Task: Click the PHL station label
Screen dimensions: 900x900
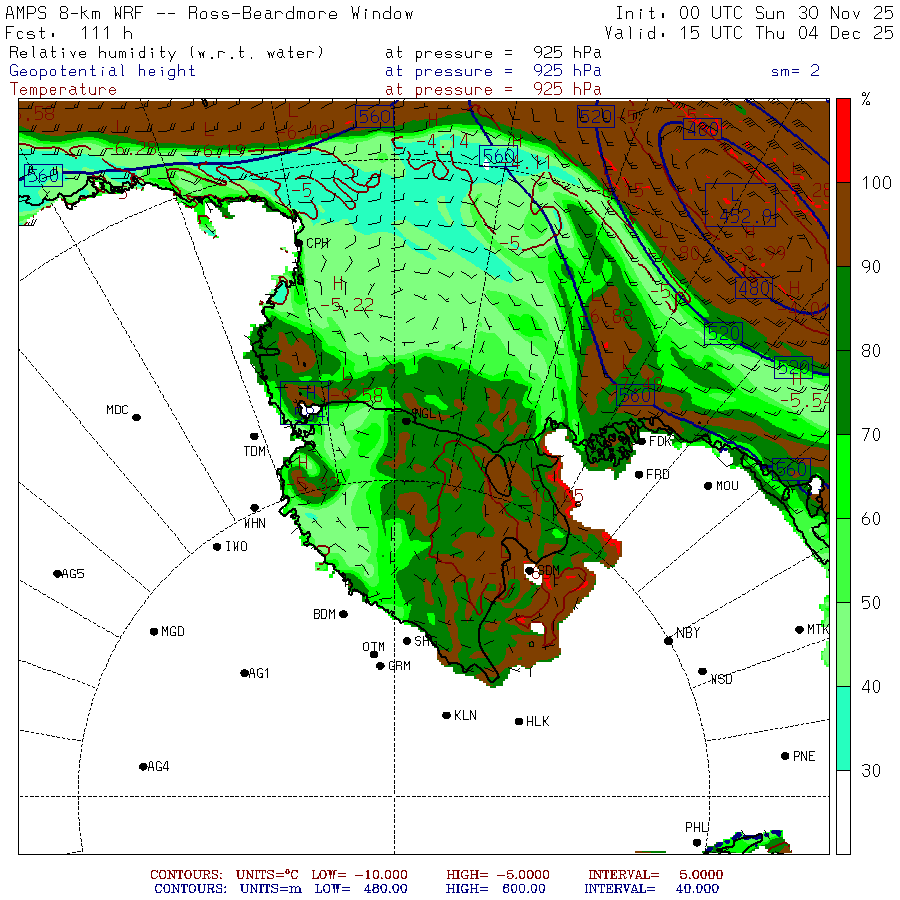Action: click(696, 827)
